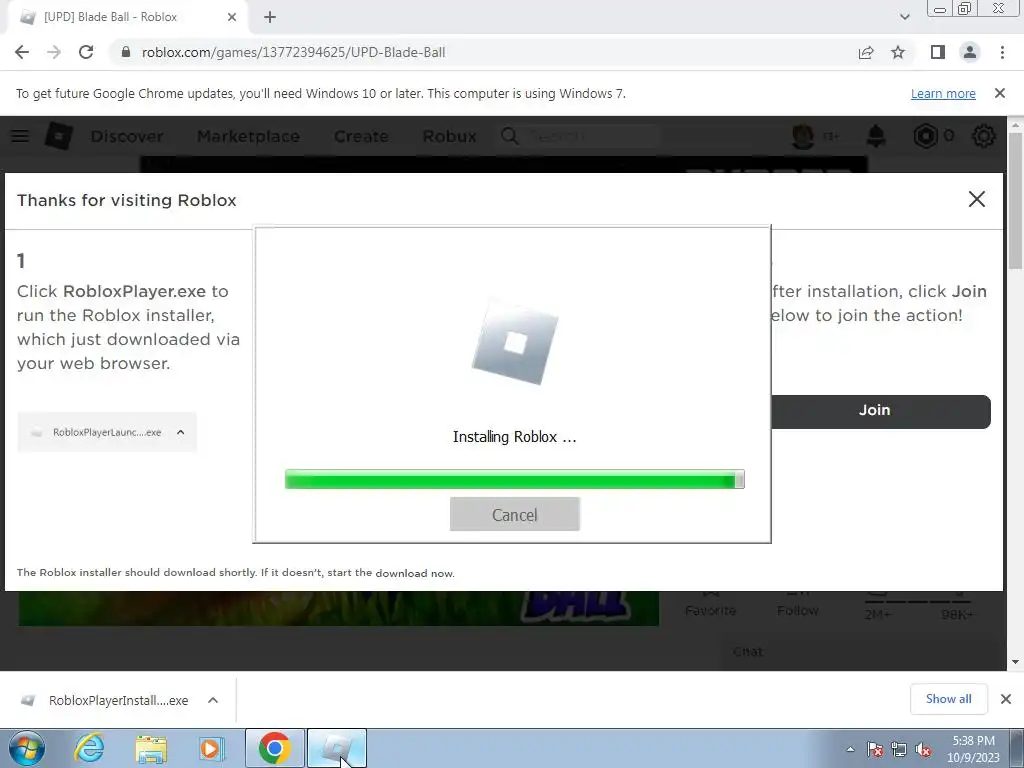The image size is (1024, 768).
Task: Open the Roblox avatar profile icon
Action: tap(803, 136)
